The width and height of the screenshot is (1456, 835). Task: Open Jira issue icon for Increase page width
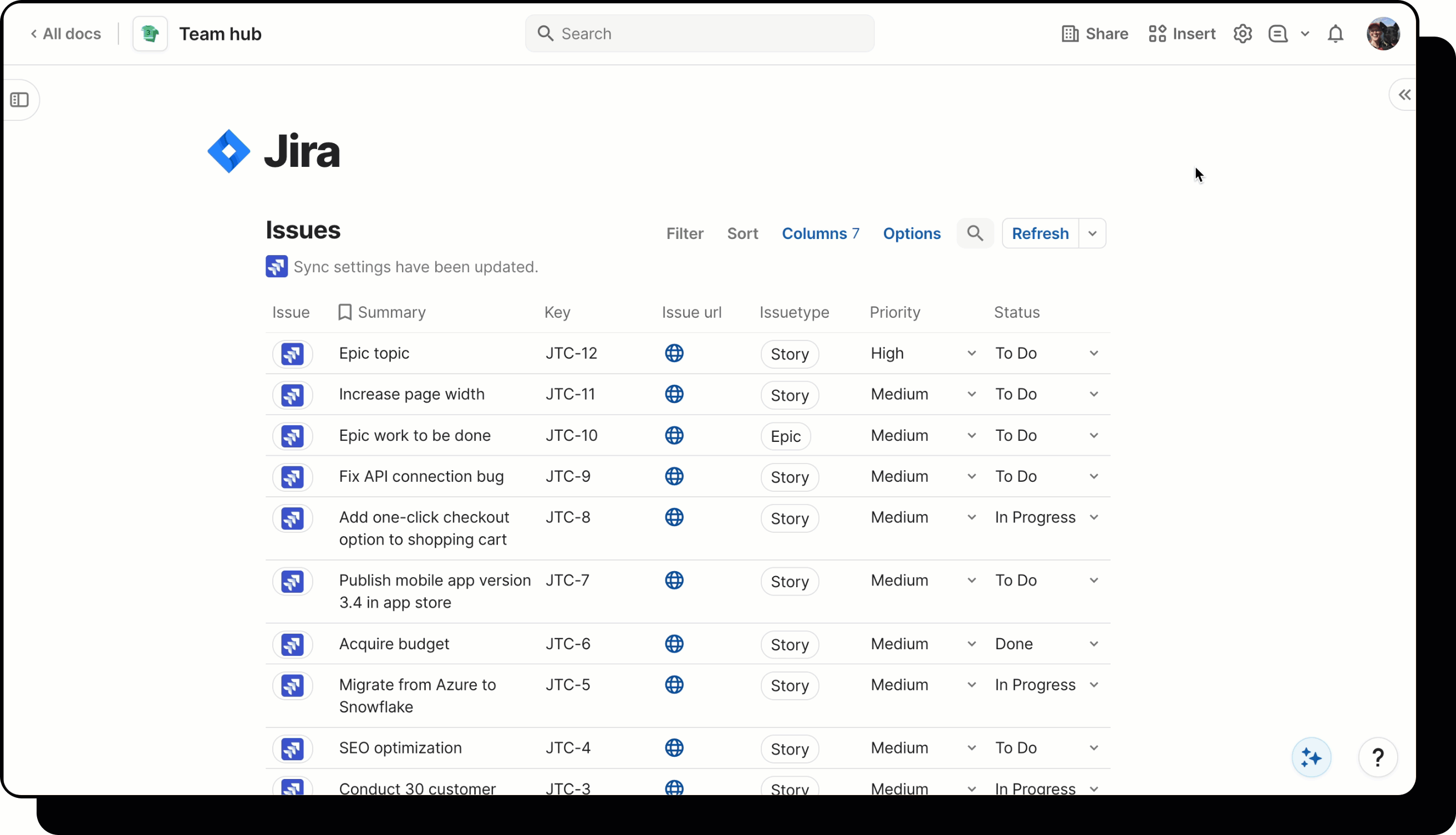tap(292, 395)
